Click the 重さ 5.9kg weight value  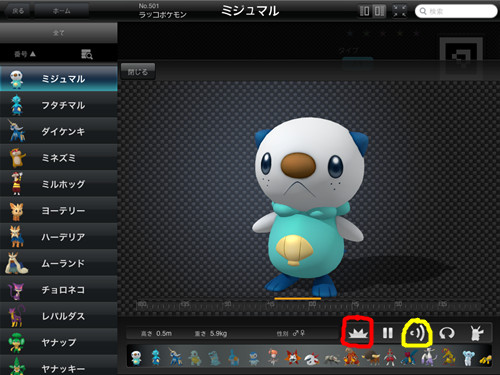[211, 333]
